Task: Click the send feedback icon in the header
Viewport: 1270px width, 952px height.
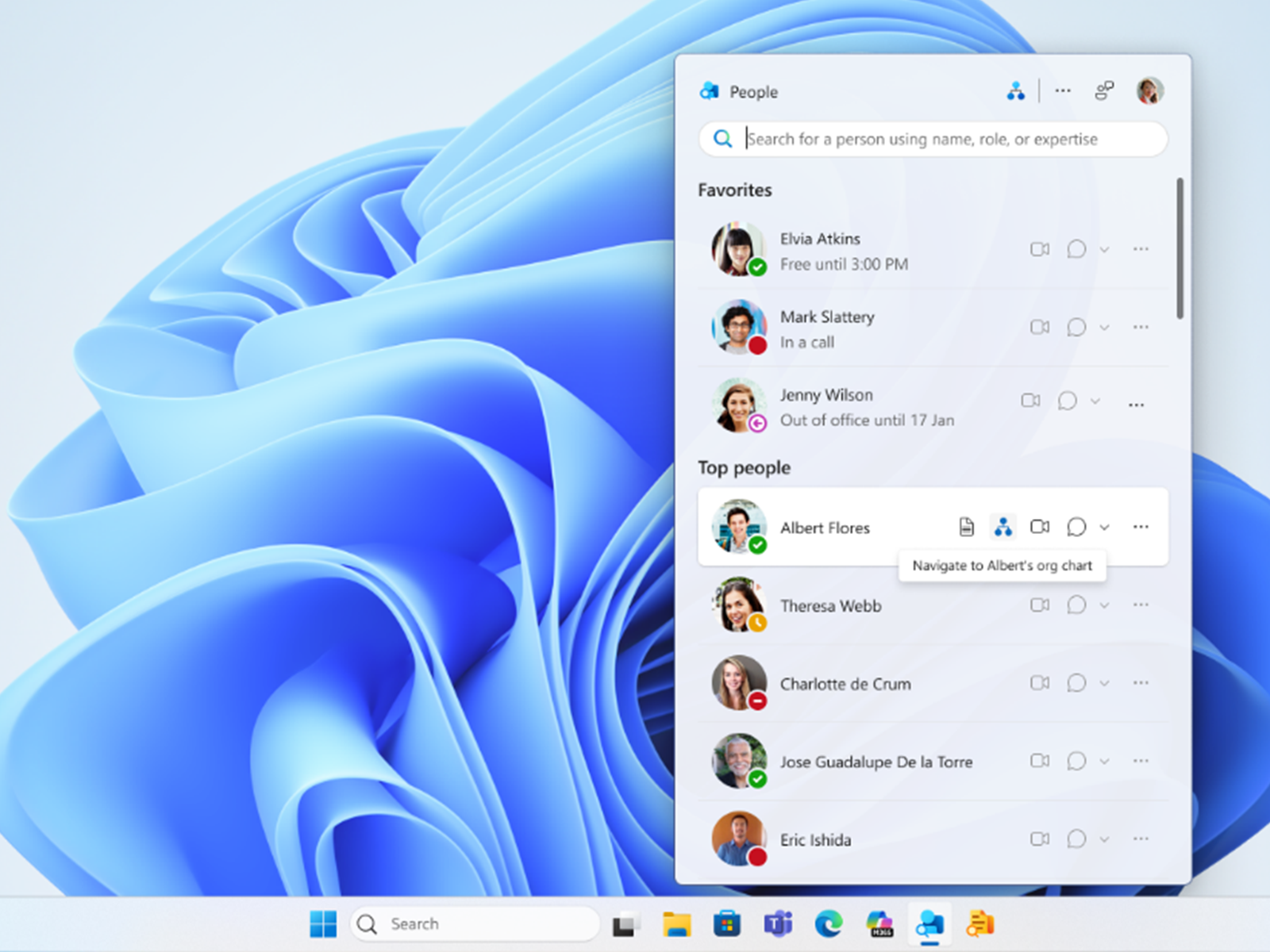Action: tap(1103, 90)
